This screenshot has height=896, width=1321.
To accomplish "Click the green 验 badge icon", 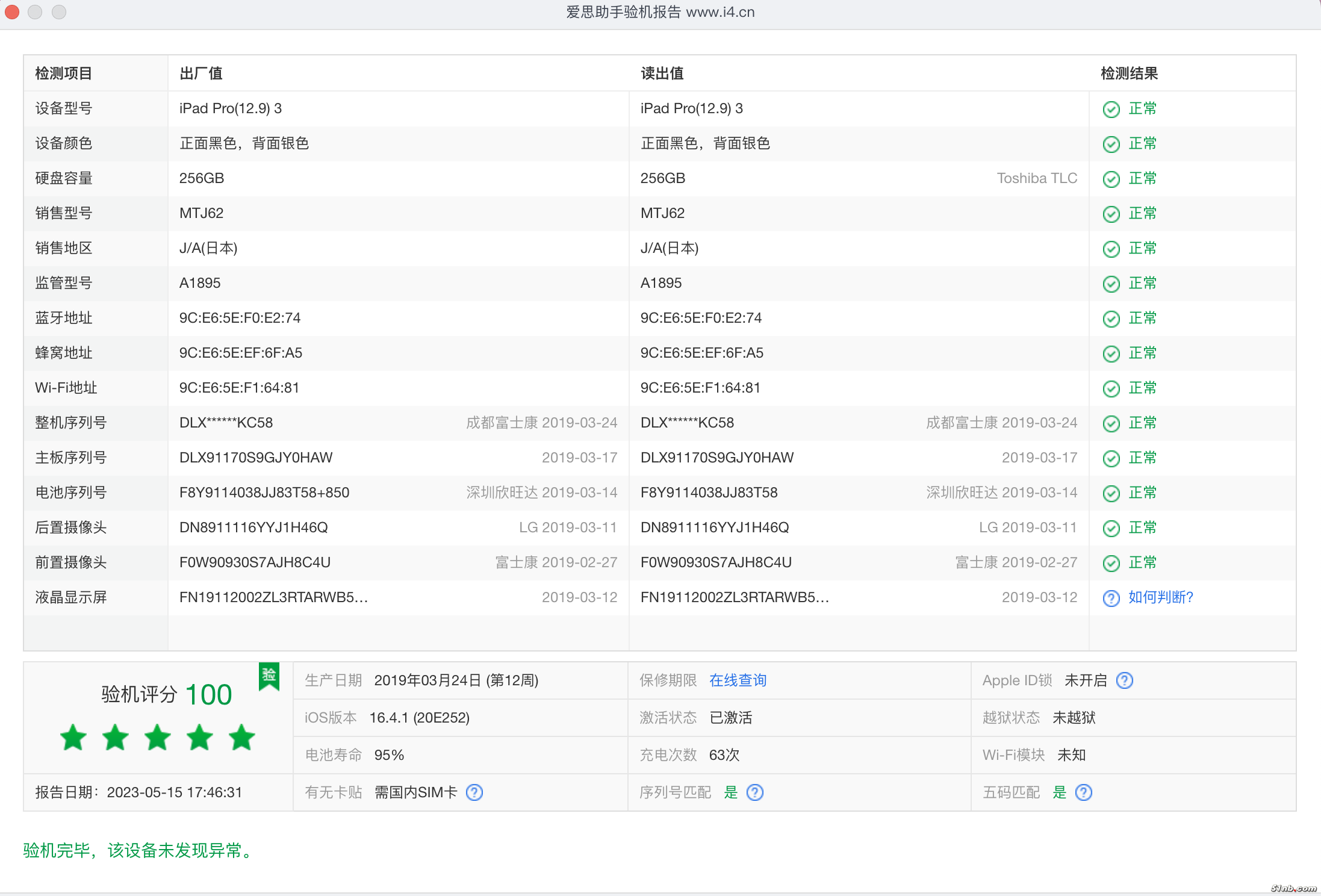I will pyautogui.click(x=269, y=676).
